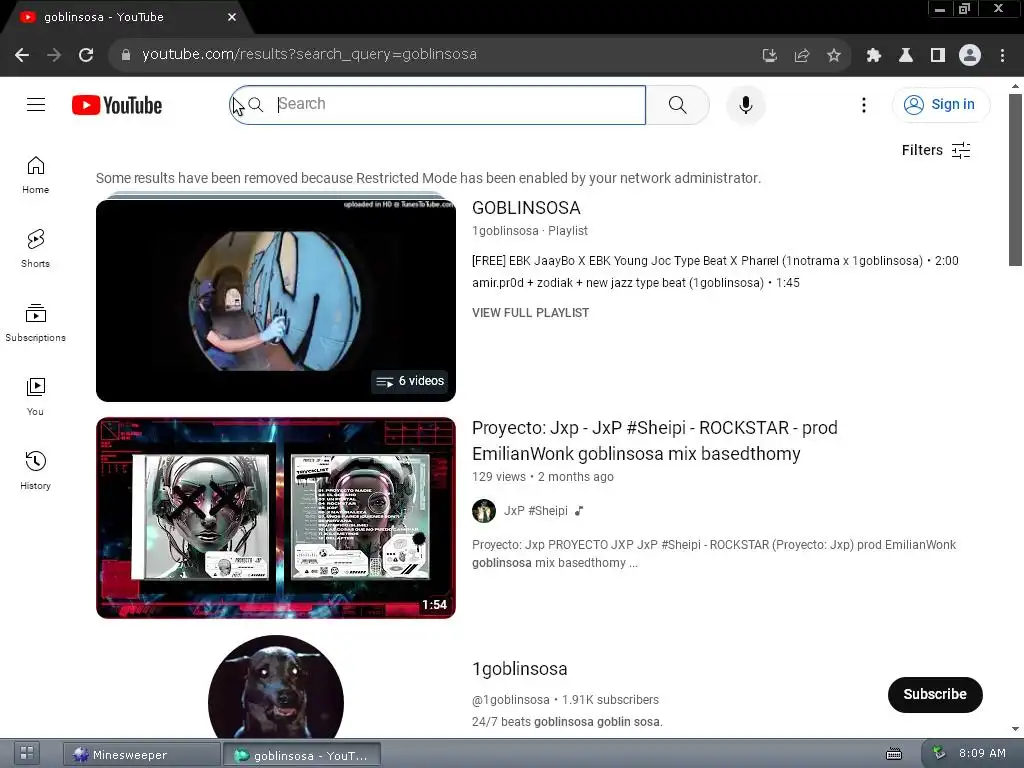Open Subscriptions from the sidebar
This screenshot has height=768, width=1024.
click(x=35, y=323)
